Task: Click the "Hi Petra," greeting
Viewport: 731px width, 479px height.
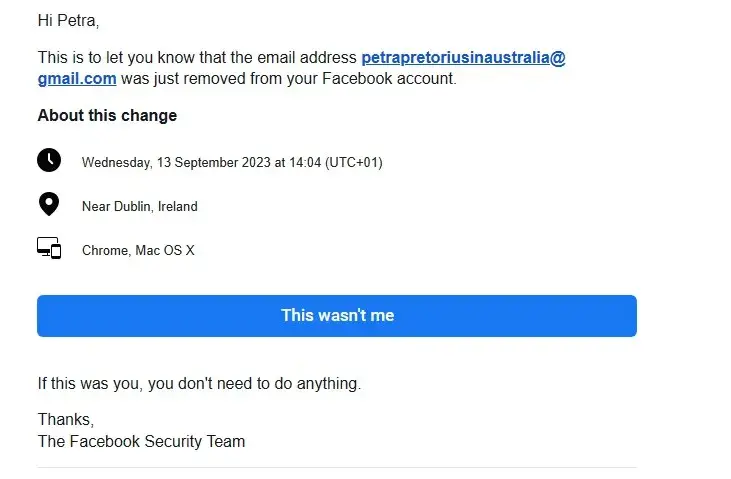Action: point(68,20)
